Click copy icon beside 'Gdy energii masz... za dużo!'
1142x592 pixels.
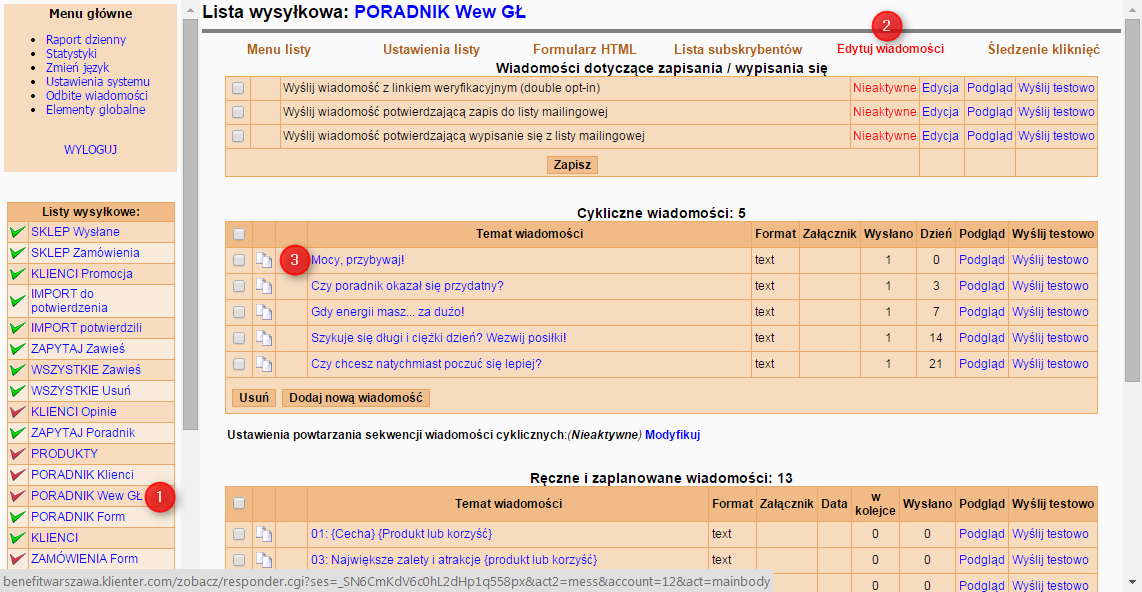pos(264,312)
